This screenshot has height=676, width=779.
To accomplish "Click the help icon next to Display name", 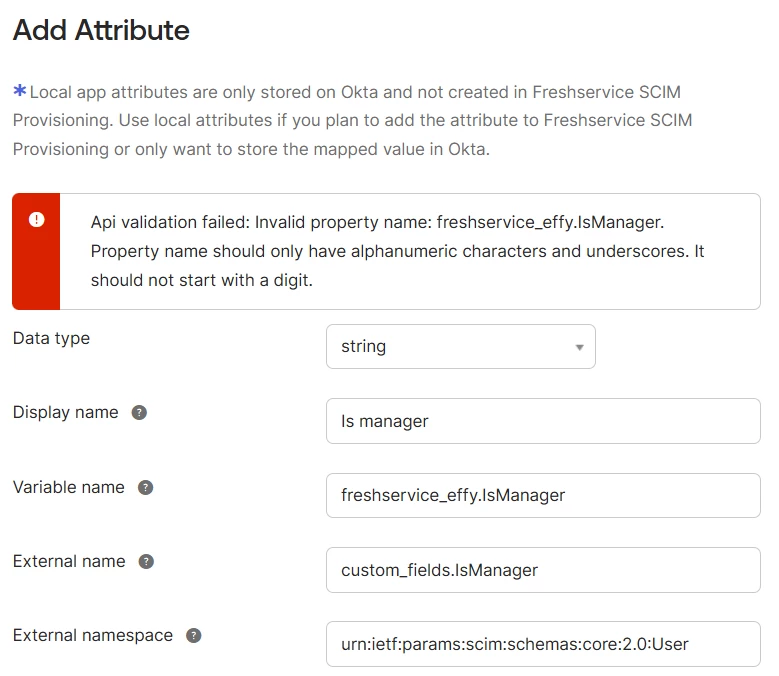I will (139, 412).
